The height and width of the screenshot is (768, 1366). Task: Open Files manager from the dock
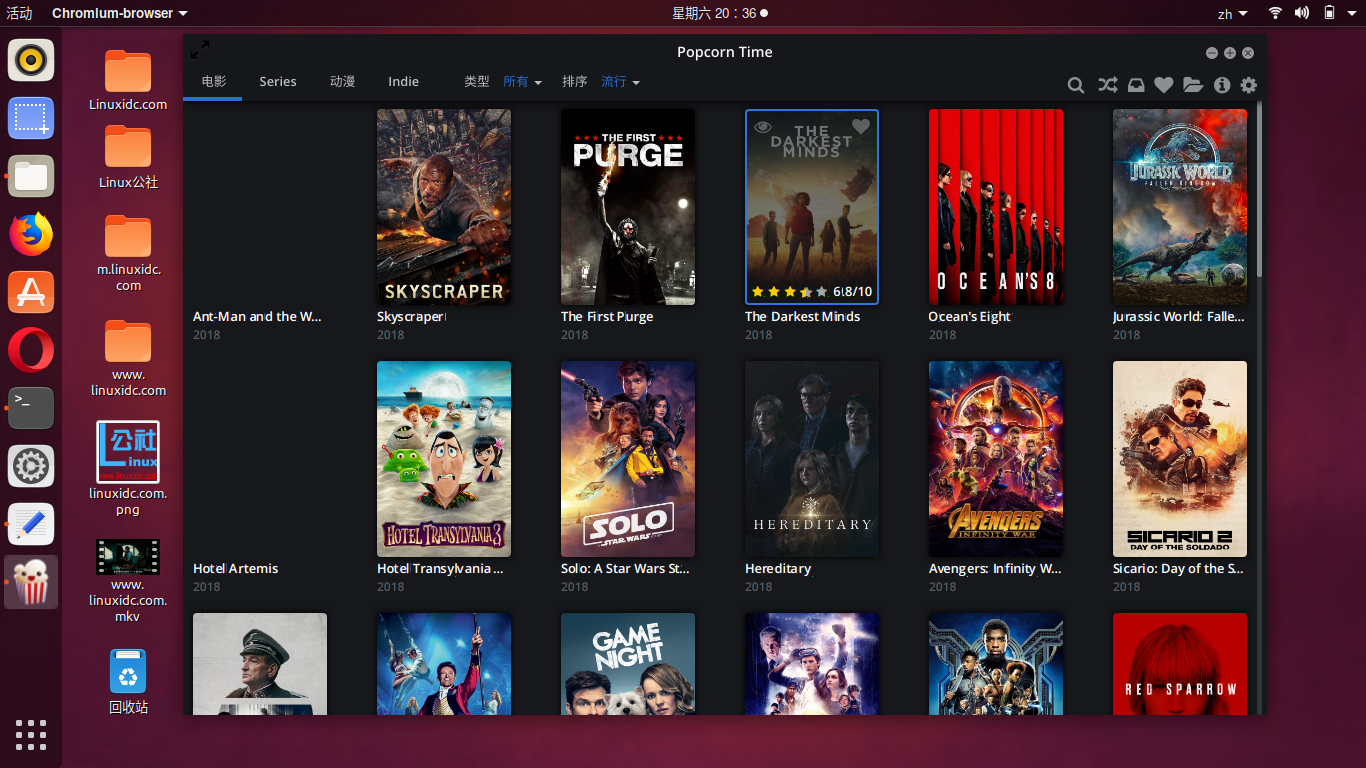pyautogui.click(x=31, y=176)
